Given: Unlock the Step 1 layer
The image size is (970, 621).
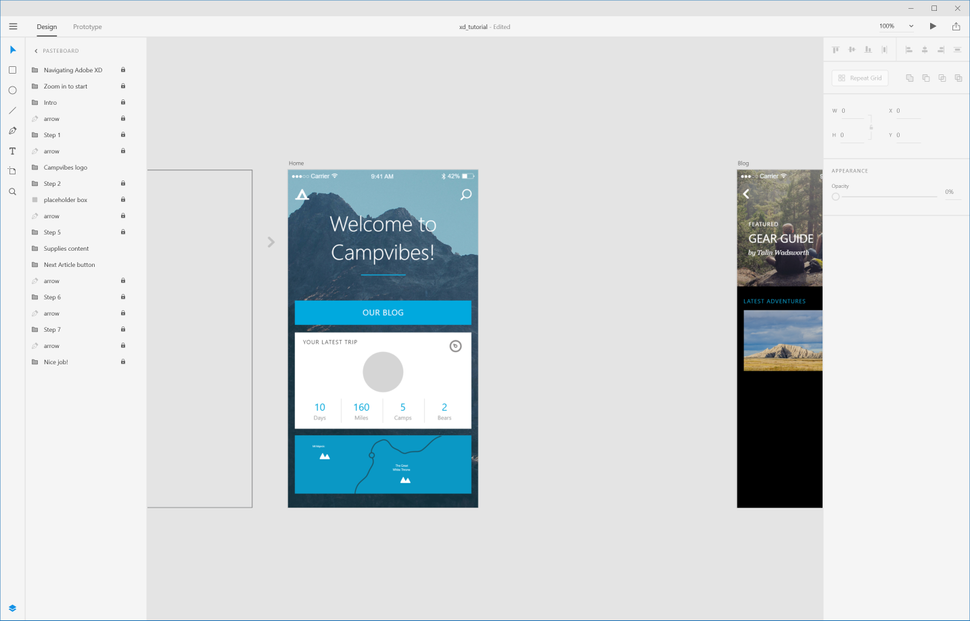Looking at the screenshot, I should point(122,134).
